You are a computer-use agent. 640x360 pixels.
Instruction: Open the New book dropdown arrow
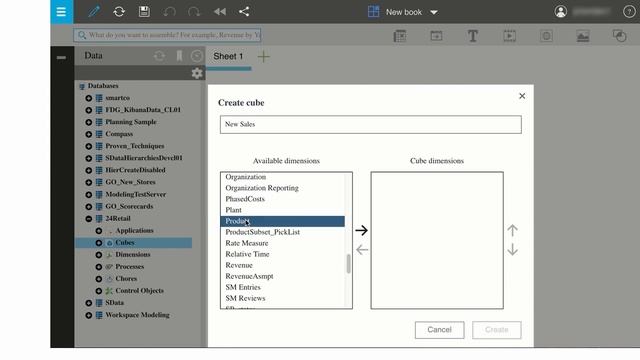pyautogui.click(x=434, y=12)
